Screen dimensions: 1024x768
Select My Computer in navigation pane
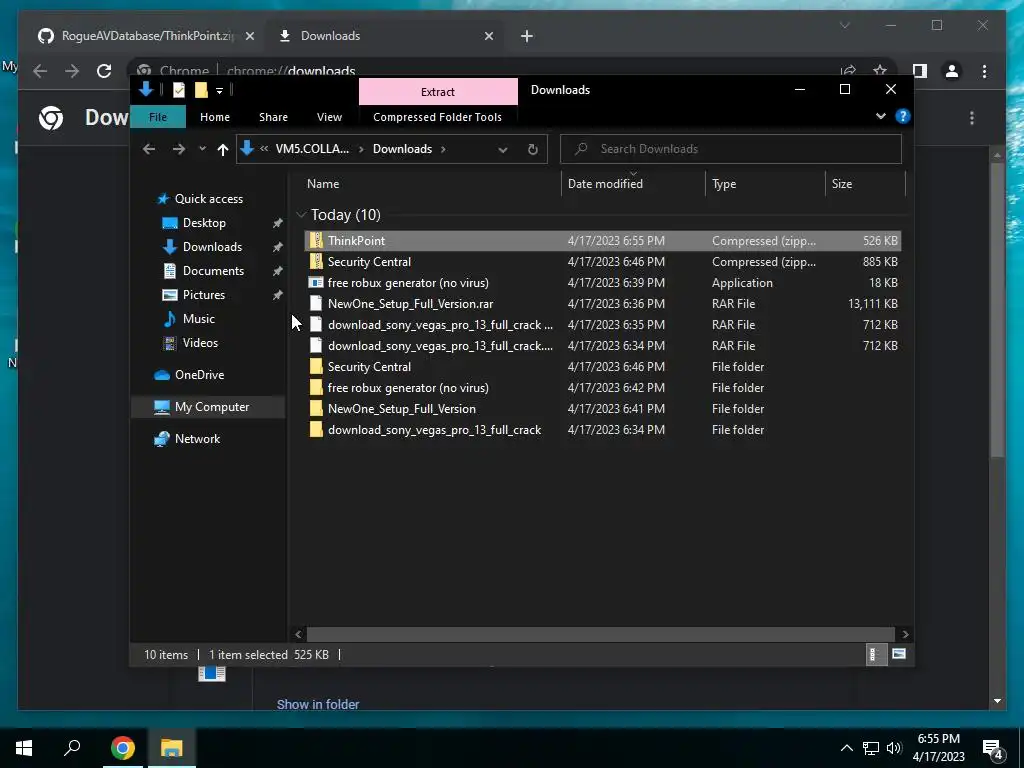pos(212,407)
